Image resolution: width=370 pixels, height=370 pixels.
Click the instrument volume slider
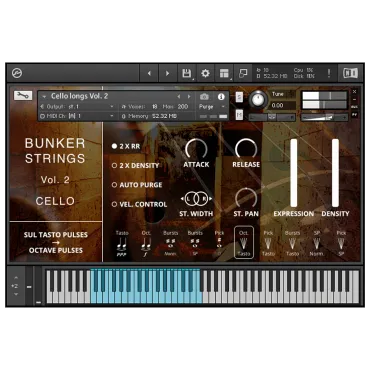324,117
